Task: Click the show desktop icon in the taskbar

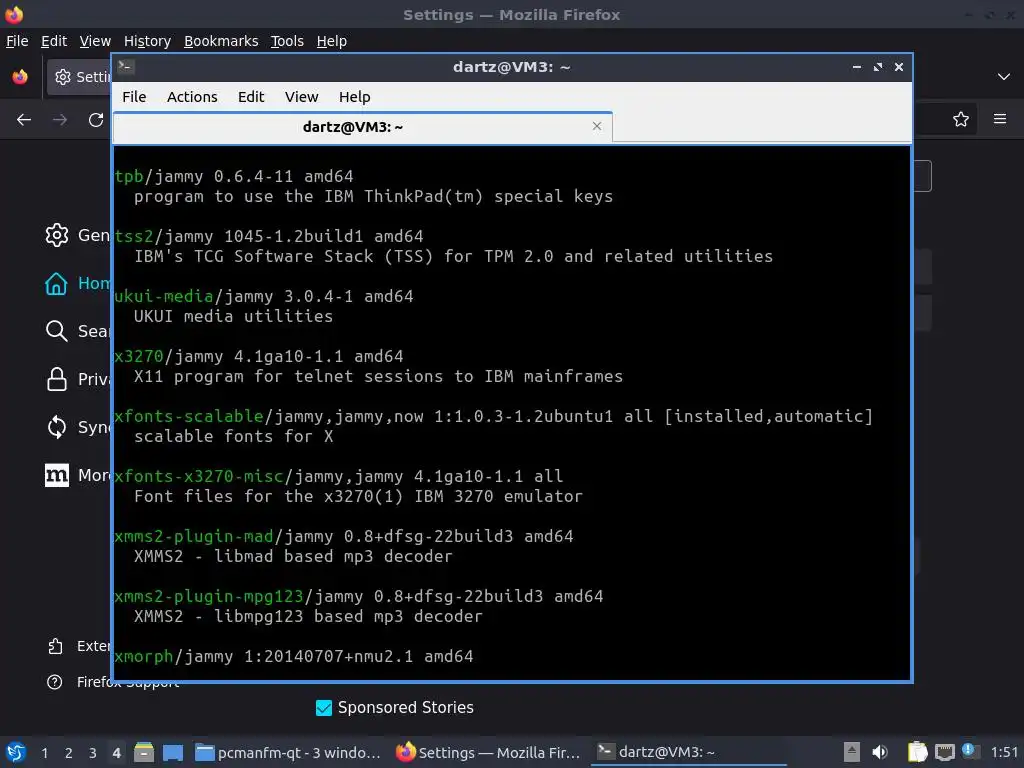Action: point(173,752)
